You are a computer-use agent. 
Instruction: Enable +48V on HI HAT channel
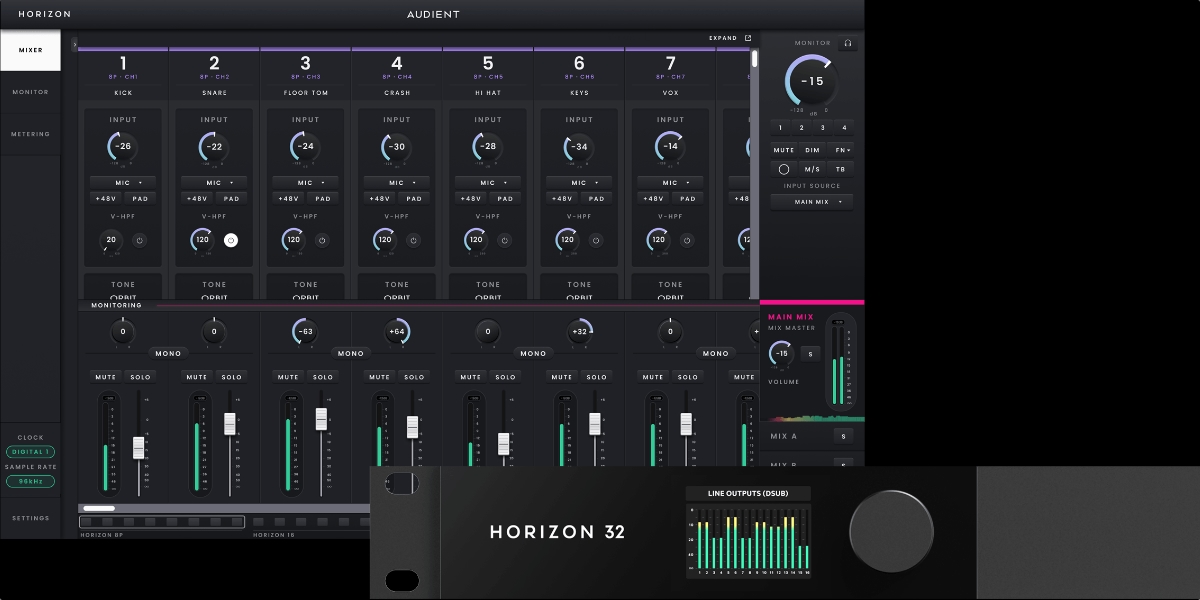tap(471, 198)
